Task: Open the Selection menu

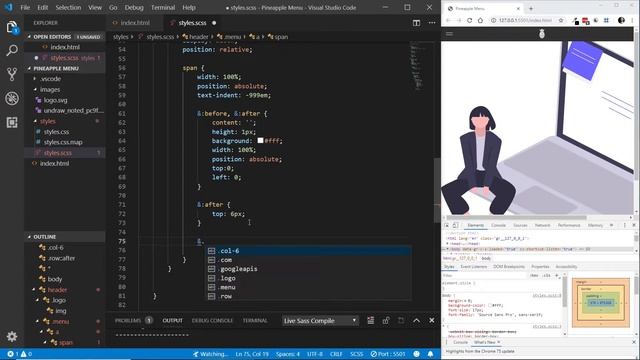Action: [x=68, y=7]
